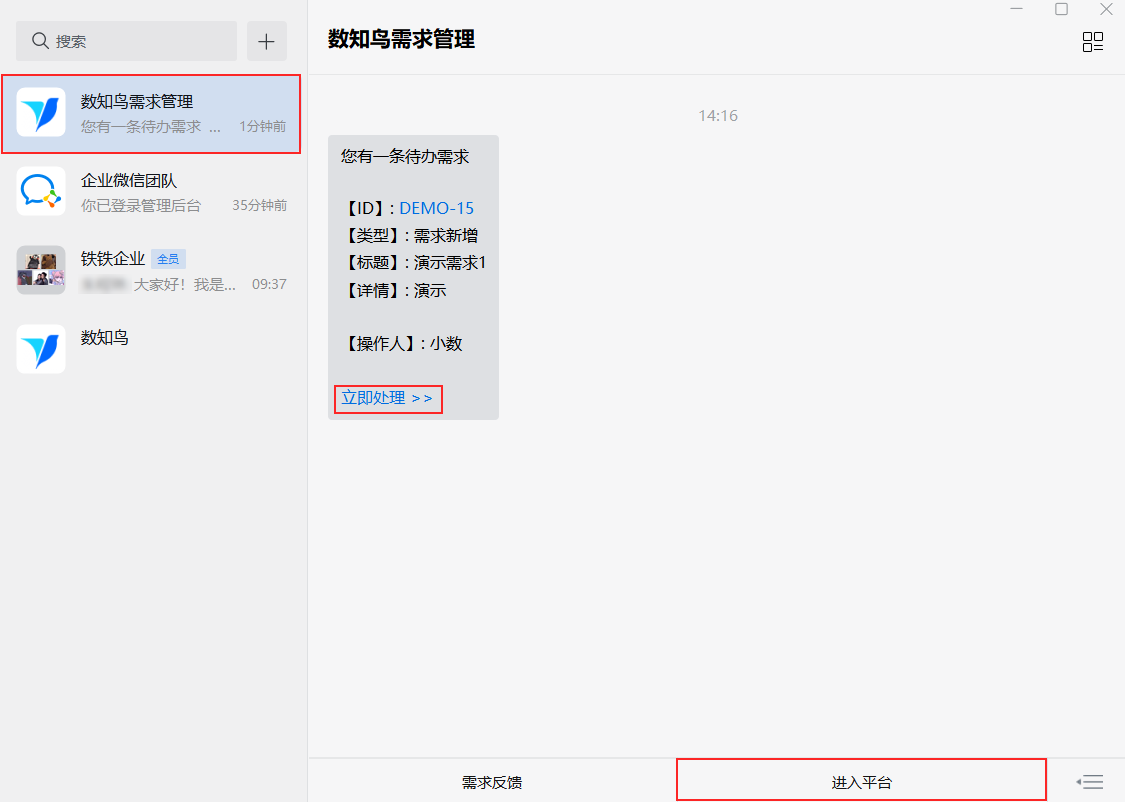Click the 数知鸟需求管理 avatar icon
This screenshot has height=802, width=1125.
click(x=41, y=112)
